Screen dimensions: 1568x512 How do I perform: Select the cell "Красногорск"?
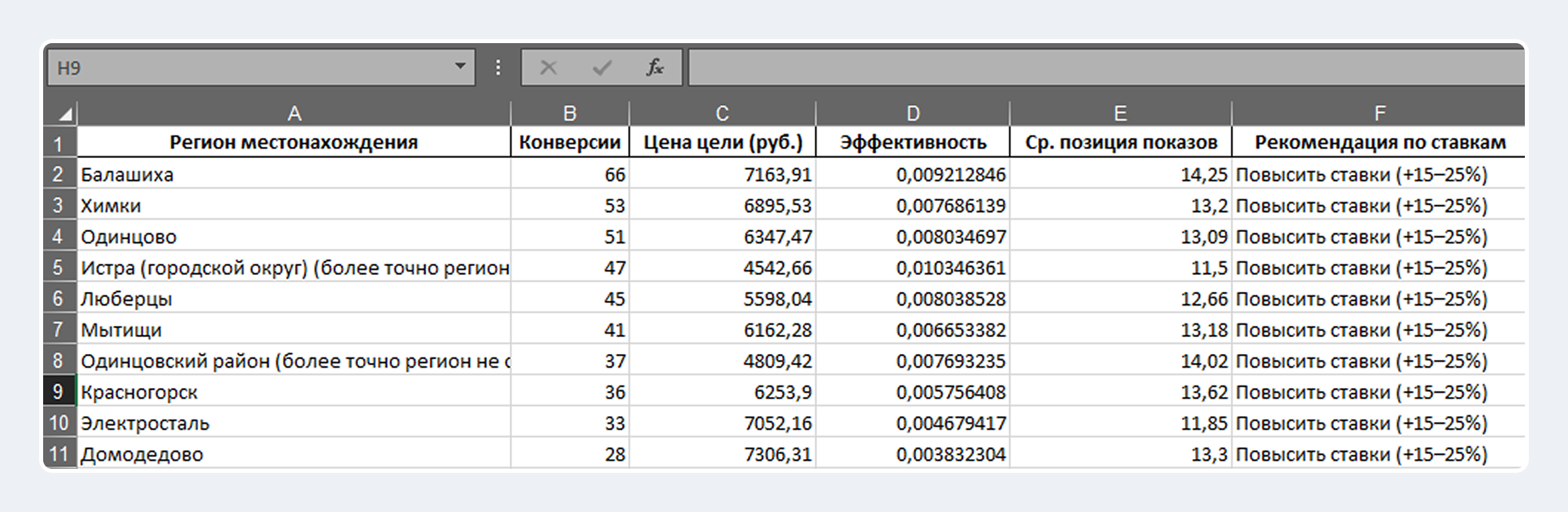tap(294, 392)
